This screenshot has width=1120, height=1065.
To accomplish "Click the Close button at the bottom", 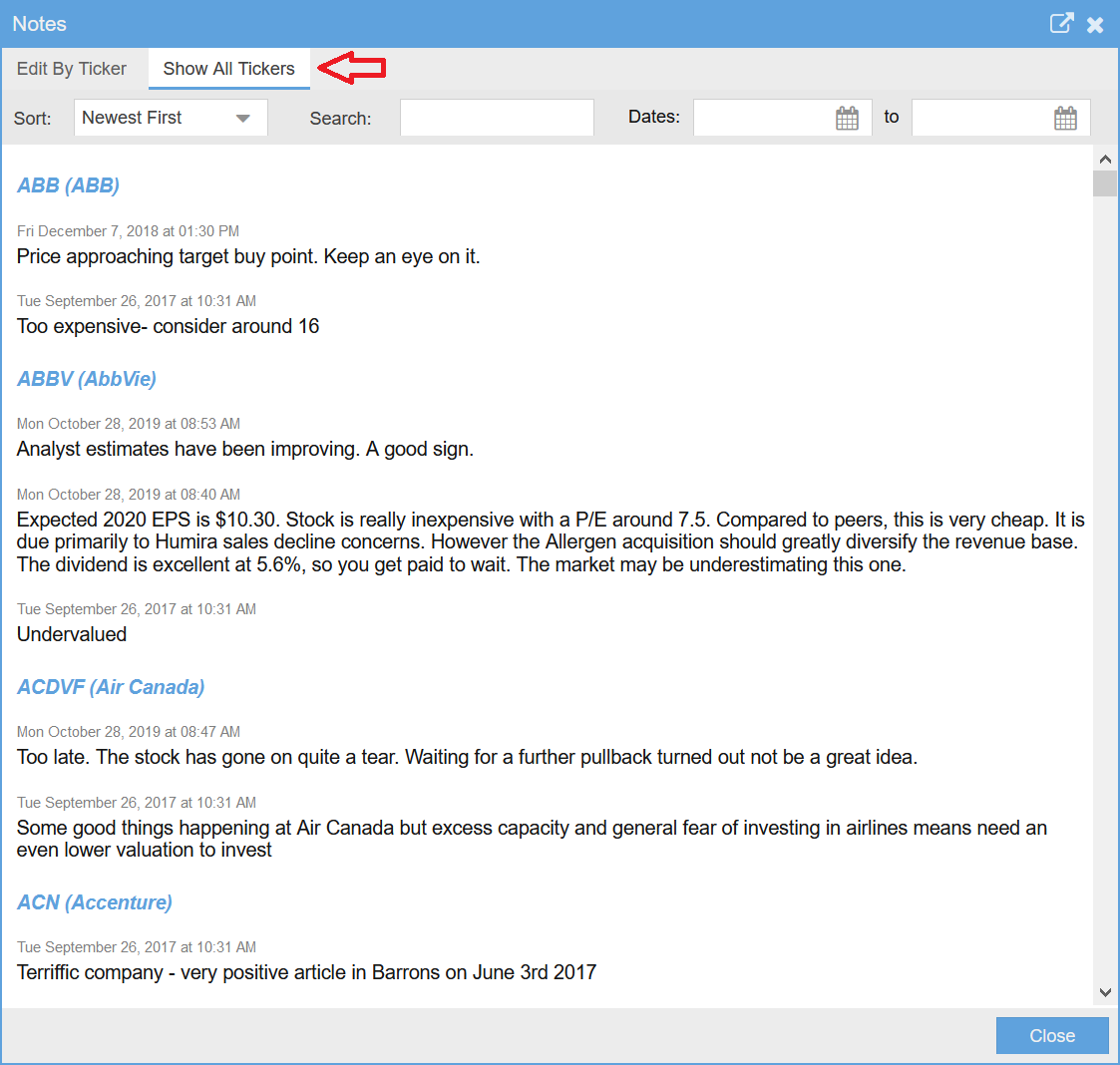I will (x=1052, y=1036).
